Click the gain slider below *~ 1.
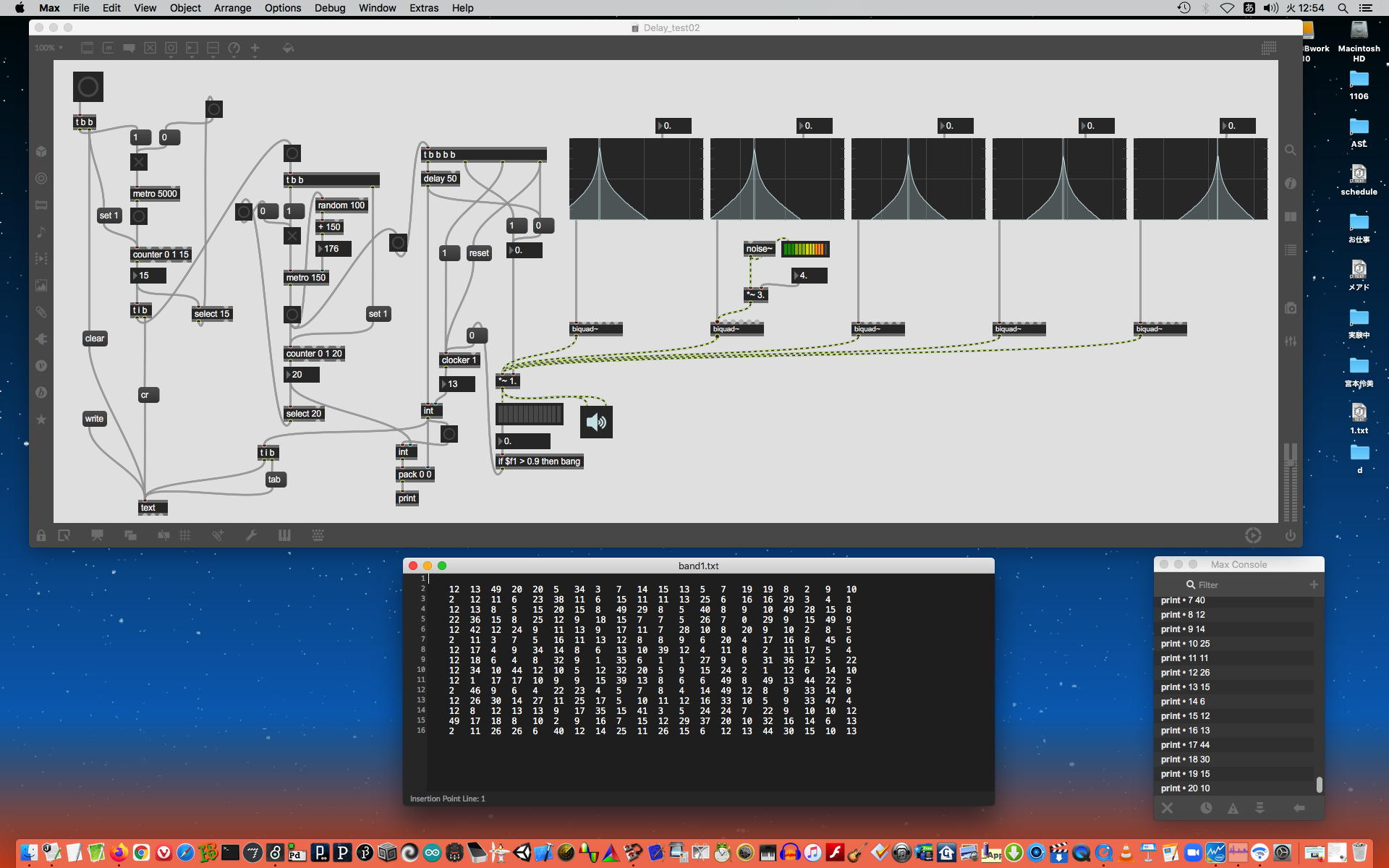The width and height of the screenshot is (1389, 868). point(529,414)
